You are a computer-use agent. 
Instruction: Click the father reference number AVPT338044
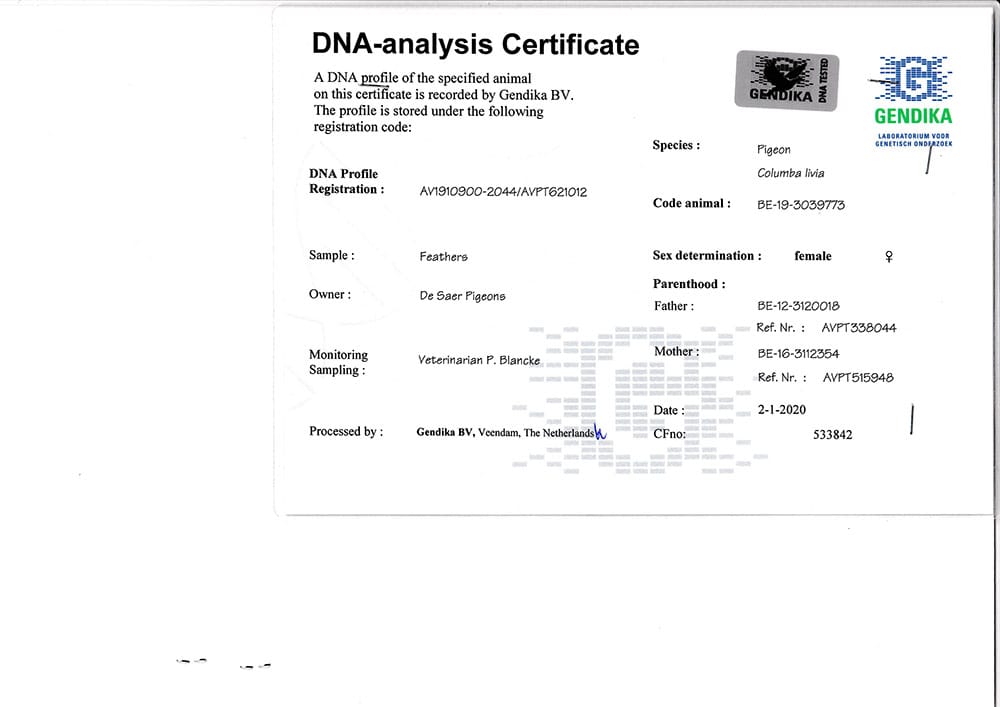click(858, 328)
